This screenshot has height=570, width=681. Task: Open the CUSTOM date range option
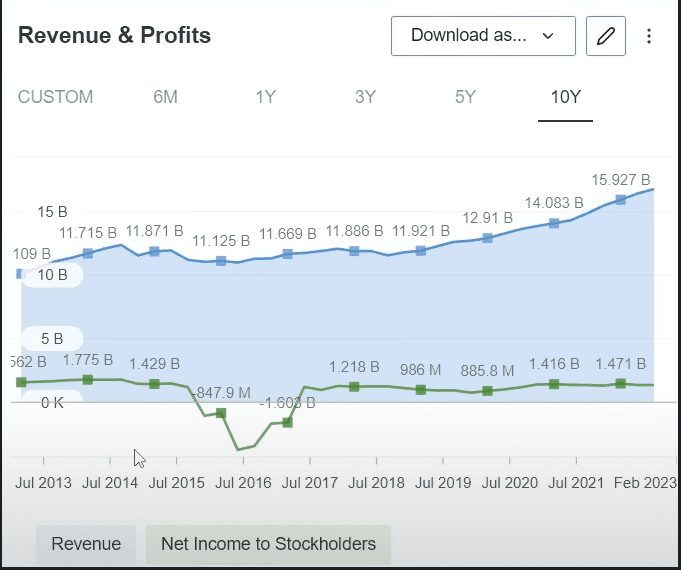56,97
